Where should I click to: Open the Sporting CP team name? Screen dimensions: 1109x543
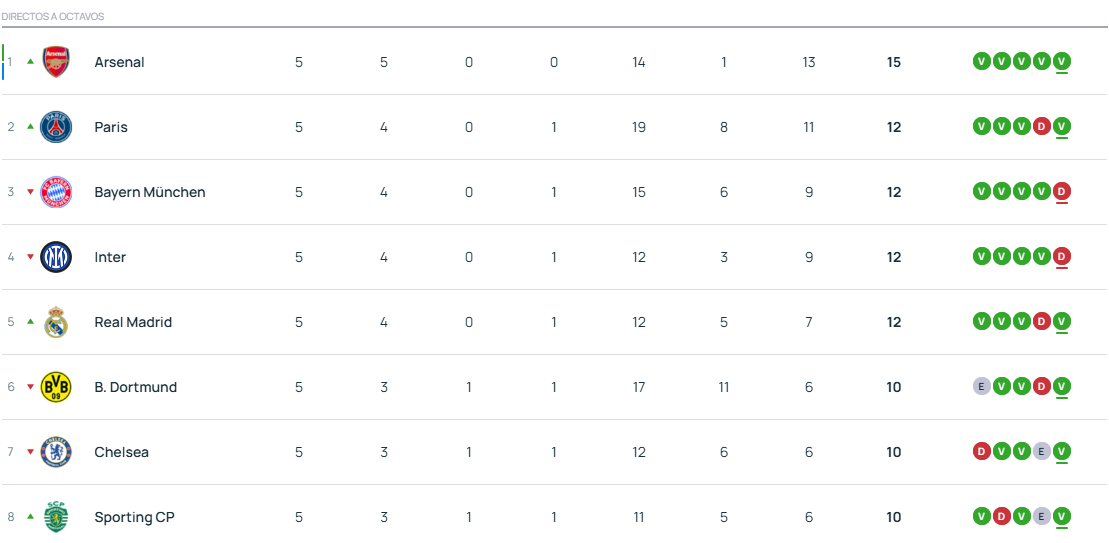point(134,517)
